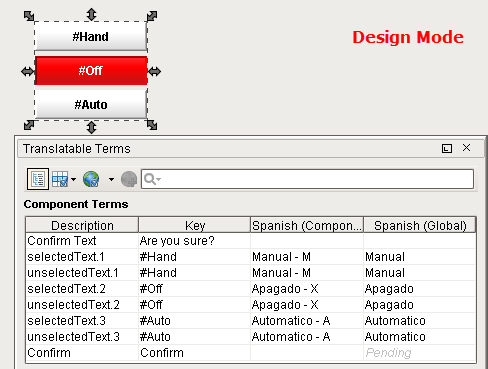The image size is (488, 369).
Task: Click 'Manual - M' in the selectedText.1 row
Action: click(x=307, y=257)
